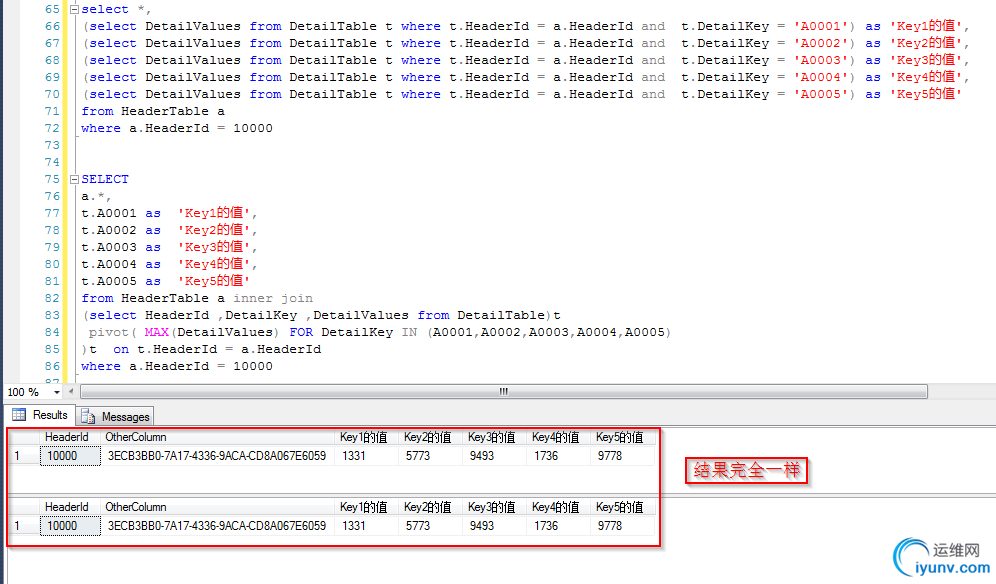Click Key5的值 column header in second result grid
The width and height of the screenshot is (996, 584).
click(x=622, y=507)
